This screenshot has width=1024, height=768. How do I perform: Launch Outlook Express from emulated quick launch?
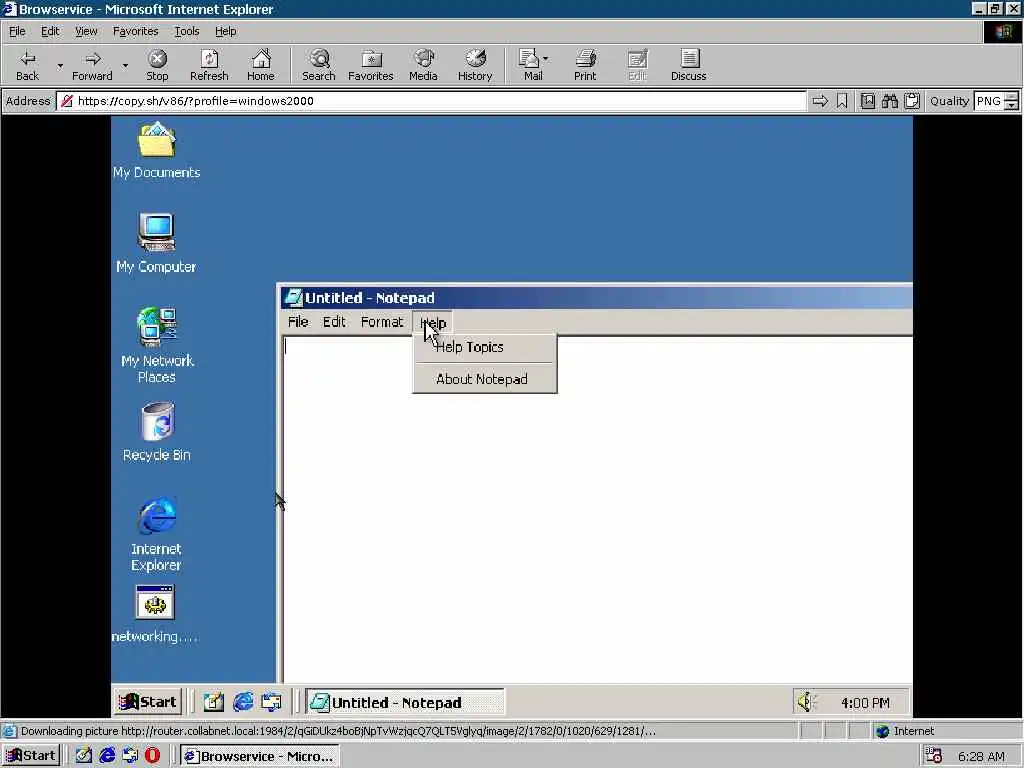point(271,702)
